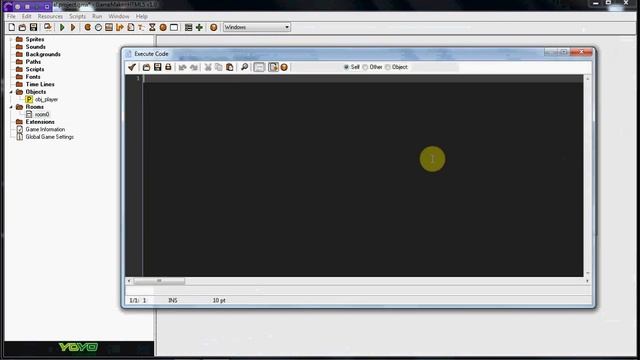Select the Object radio option
Image resolution: width=640 pixels, height=360 pixels.
click(396, 67)
